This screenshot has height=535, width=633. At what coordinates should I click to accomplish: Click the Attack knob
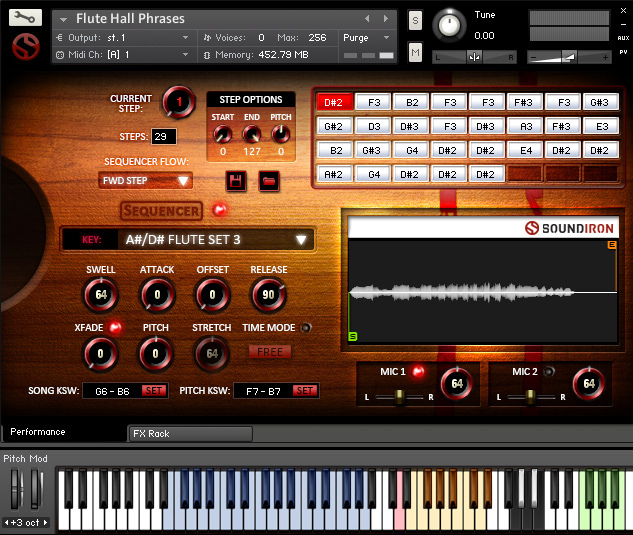157,295
